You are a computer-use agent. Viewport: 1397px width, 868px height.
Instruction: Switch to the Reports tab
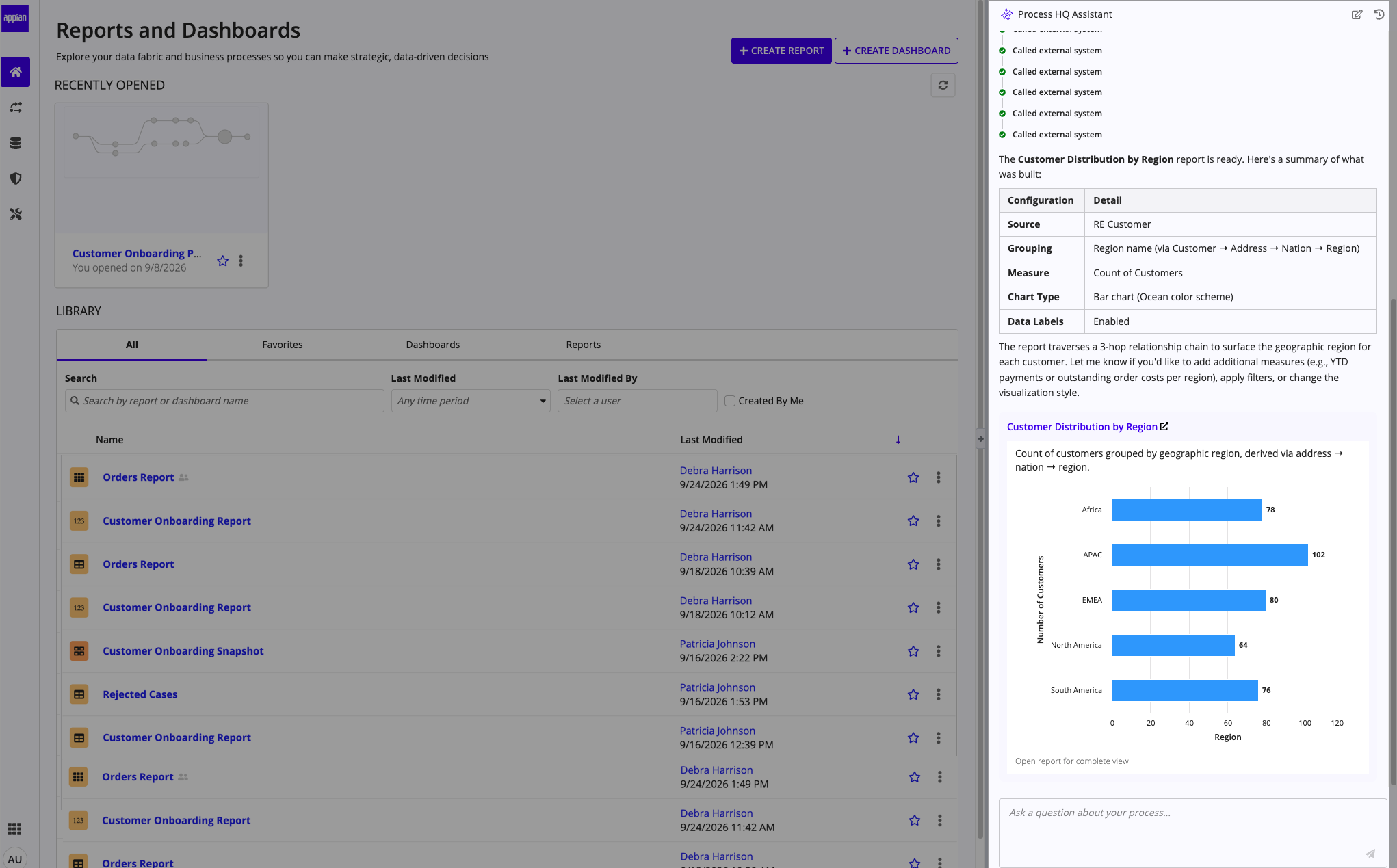pyautogui.click(x=584, y=345)
